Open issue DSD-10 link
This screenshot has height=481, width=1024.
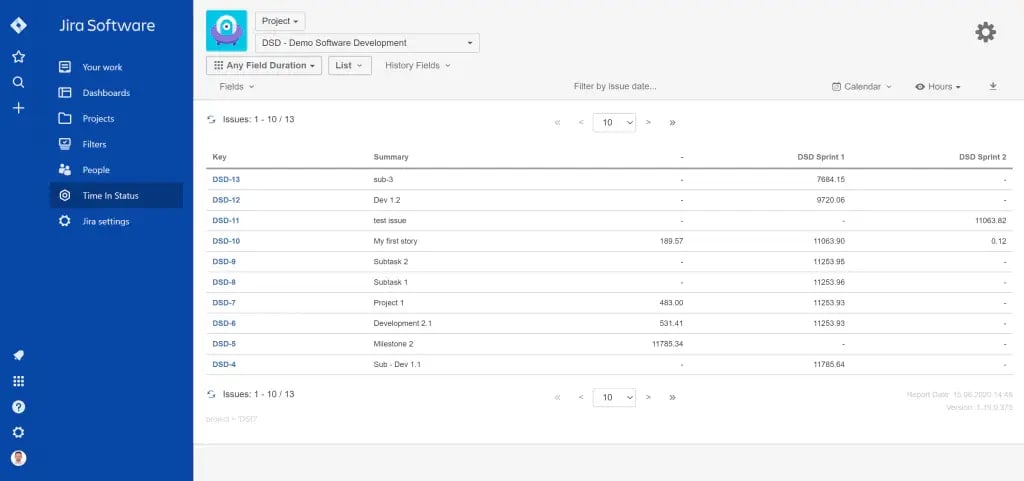coord(226,241)
